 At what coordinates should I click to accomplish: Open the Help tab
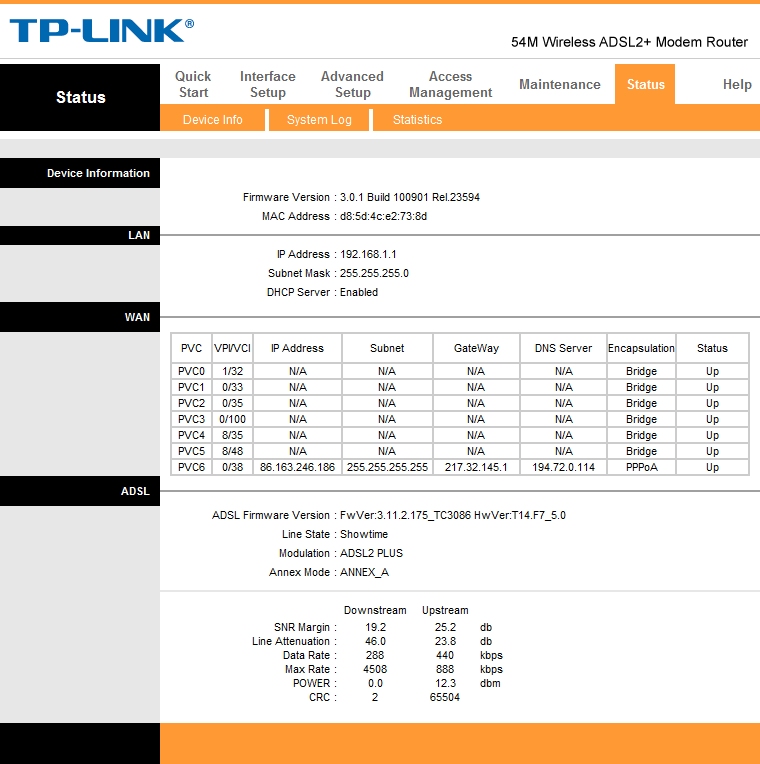[x=737, y=84]
